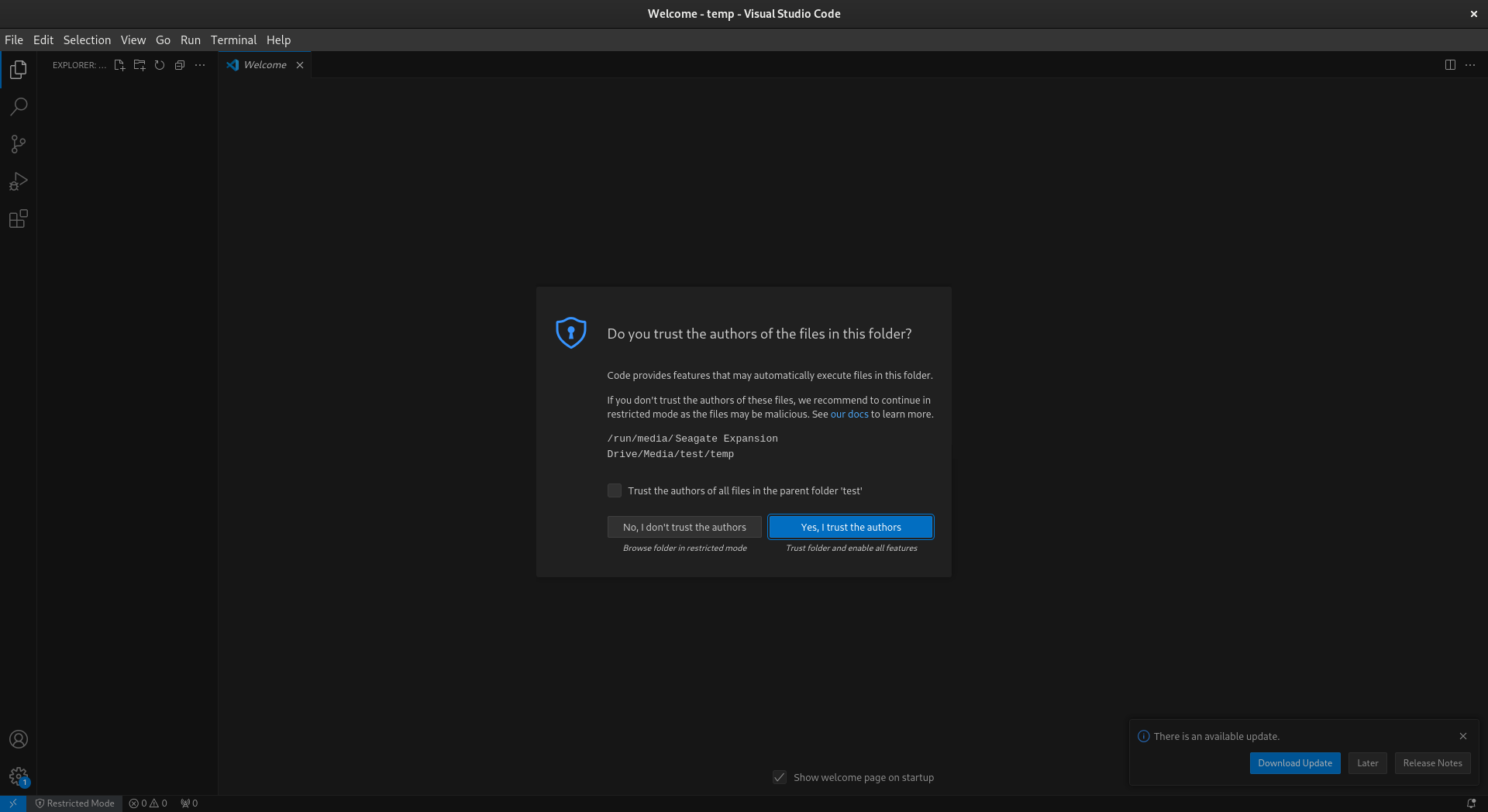The width and height of the screenshot is (1488, 812).
Task: Dismiss the available update notification
Action: pyautogui.click(x=1463, y=736)
